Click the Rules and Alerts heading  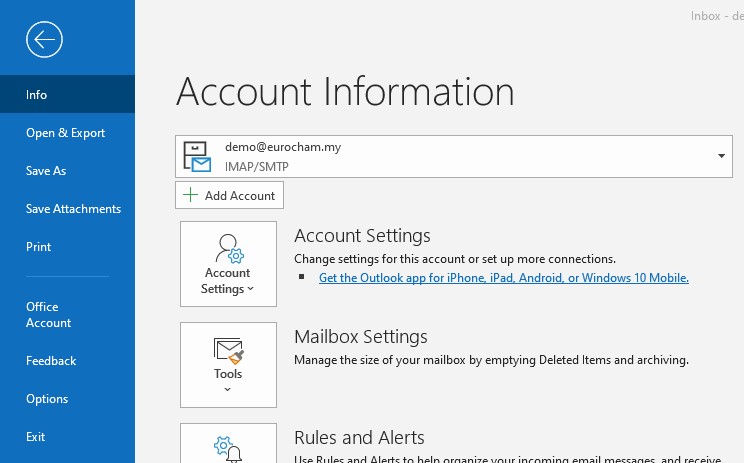[359, 438]
